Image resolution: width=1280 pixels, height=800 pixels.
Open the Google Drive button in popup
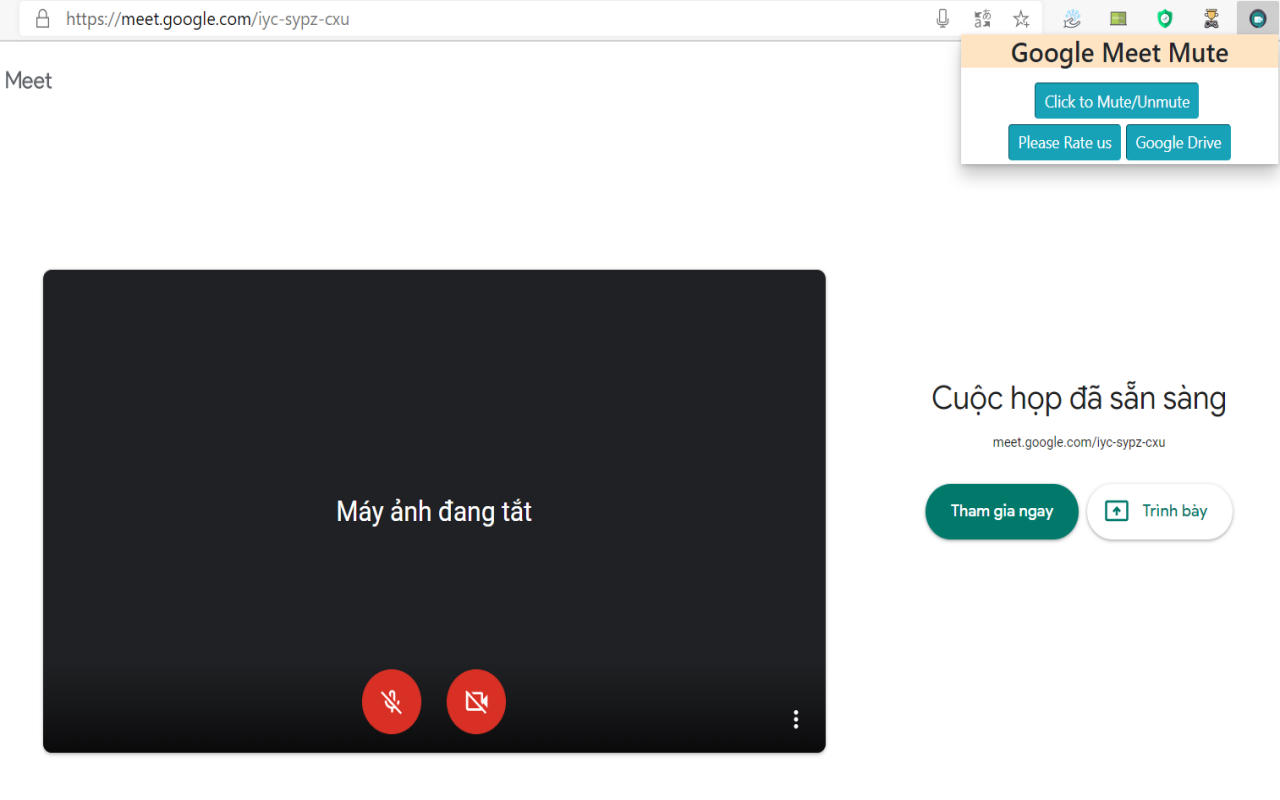[x=1178, y=142]
